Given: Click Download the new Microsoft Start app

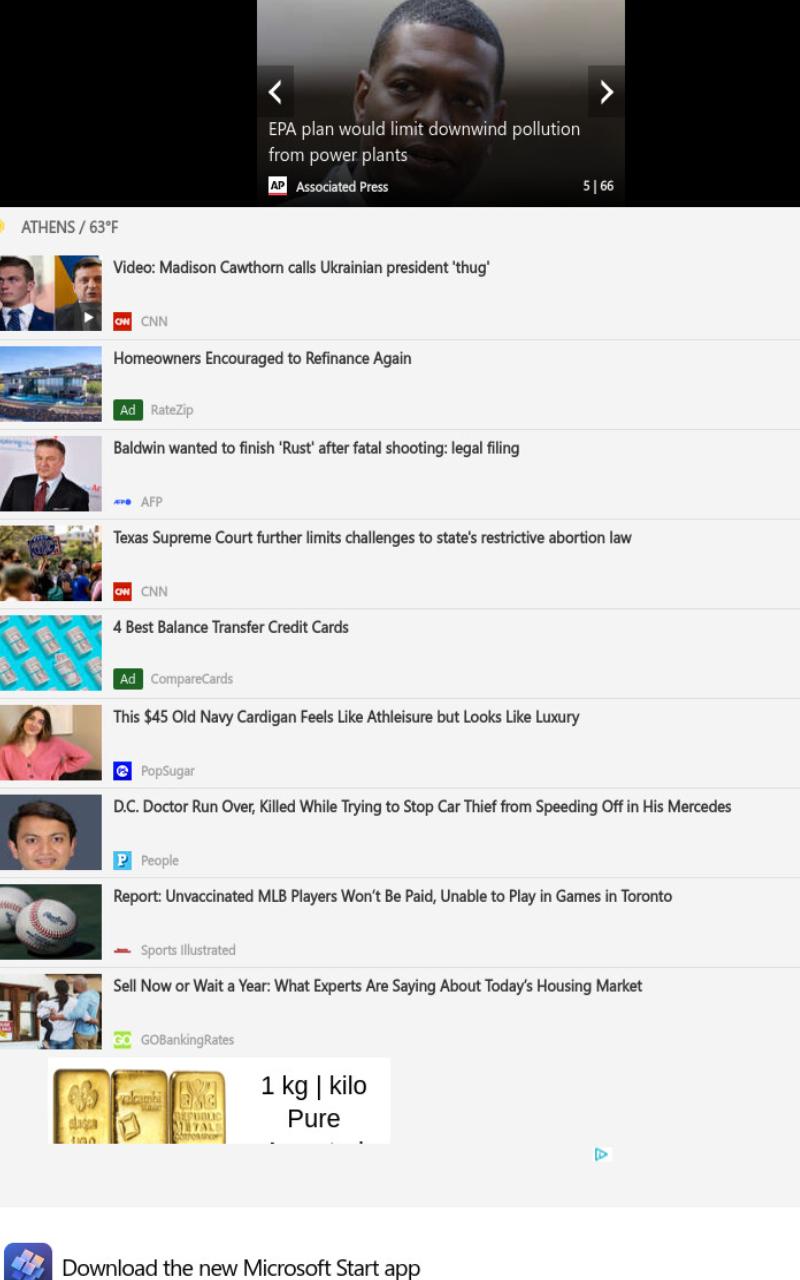Looking at the screenshot, I should pos(241,1268).
